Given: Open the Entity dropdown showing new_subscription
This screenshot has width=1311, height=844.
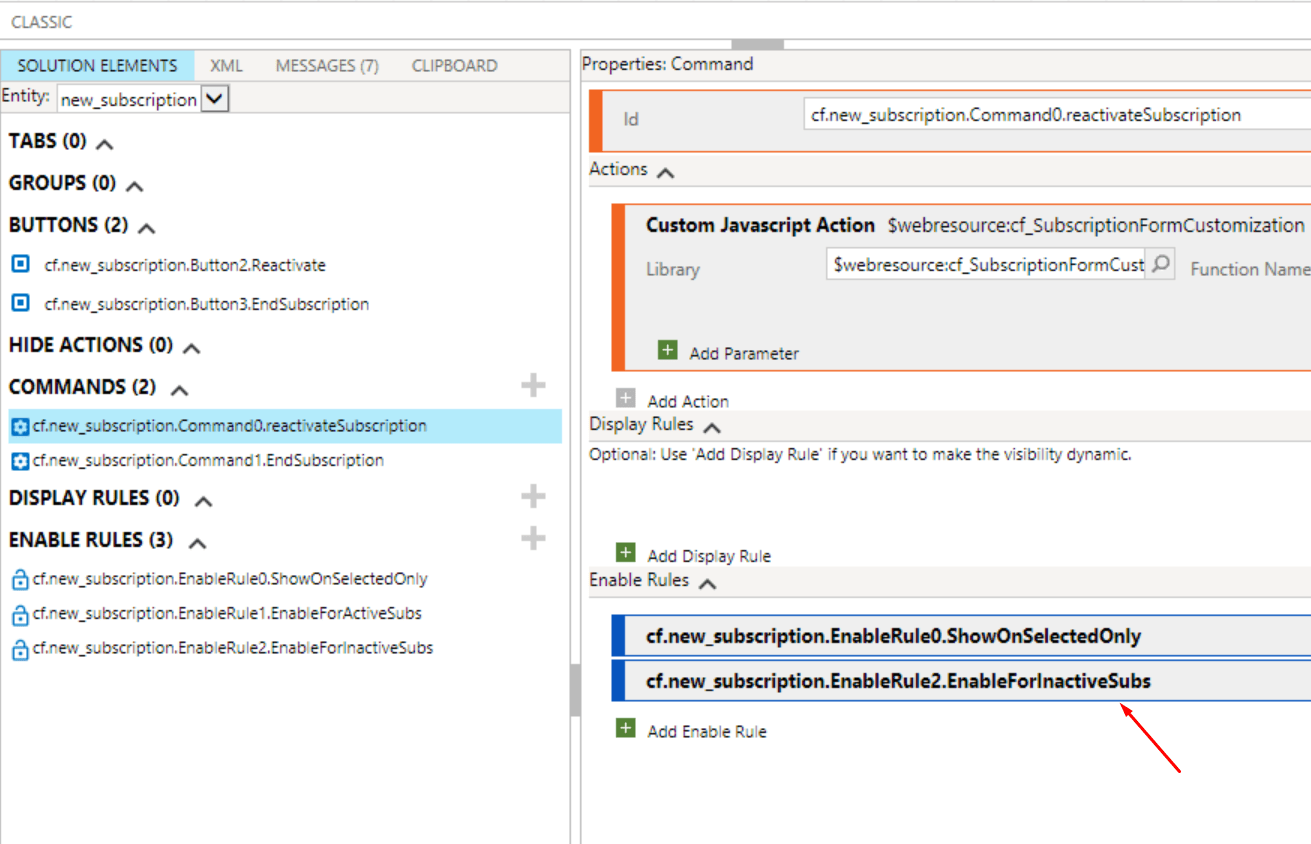Looking at the screenshot, I should point(213,98).
